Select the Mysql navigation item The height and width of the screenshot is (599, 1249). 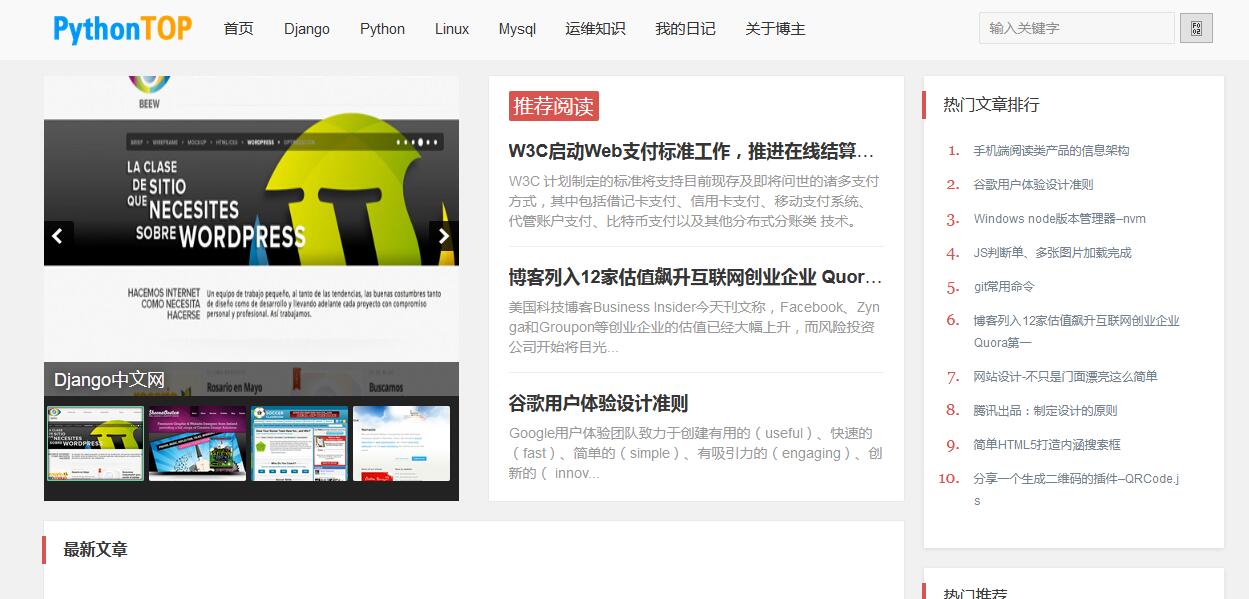[x=517, y=29]
